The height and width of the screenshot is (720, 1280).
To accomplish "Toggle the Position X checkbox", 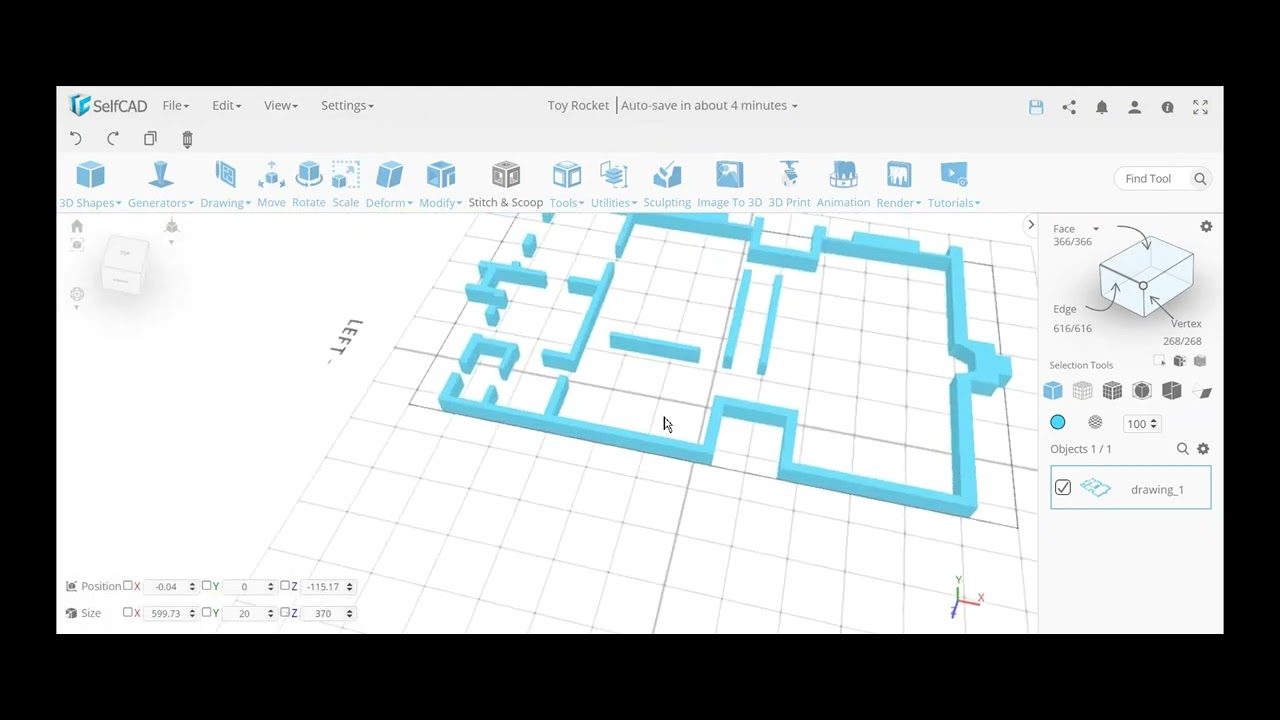I will [x=127, y=586].
